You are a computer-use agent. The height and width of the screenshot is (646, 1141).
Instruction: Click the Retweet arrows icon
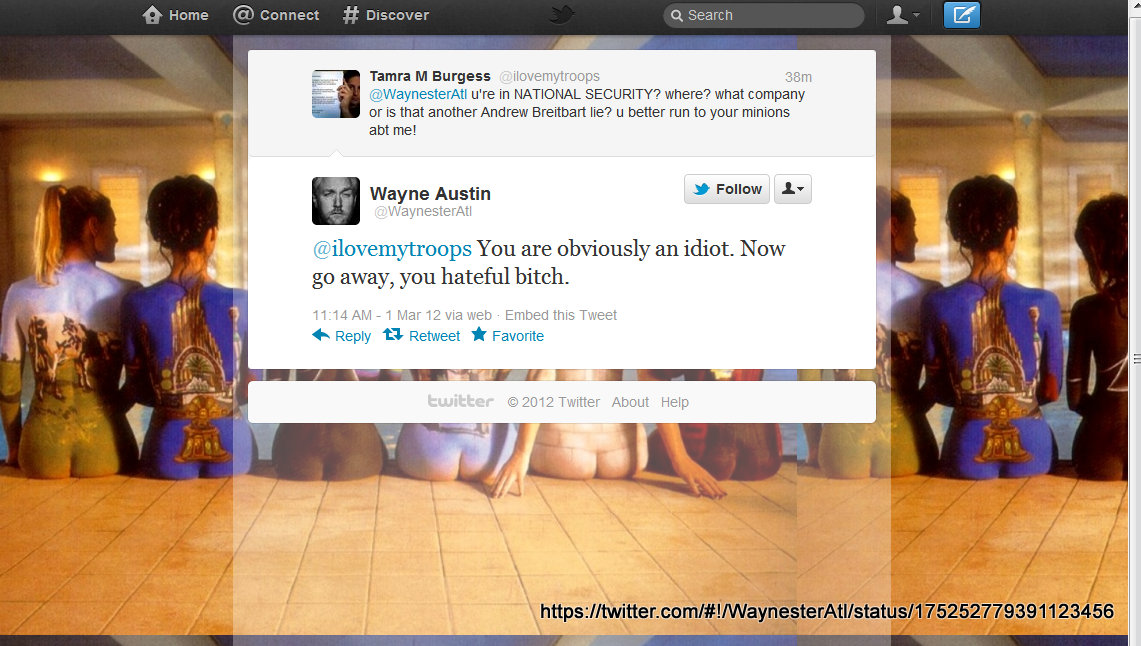tap(393, 335)
